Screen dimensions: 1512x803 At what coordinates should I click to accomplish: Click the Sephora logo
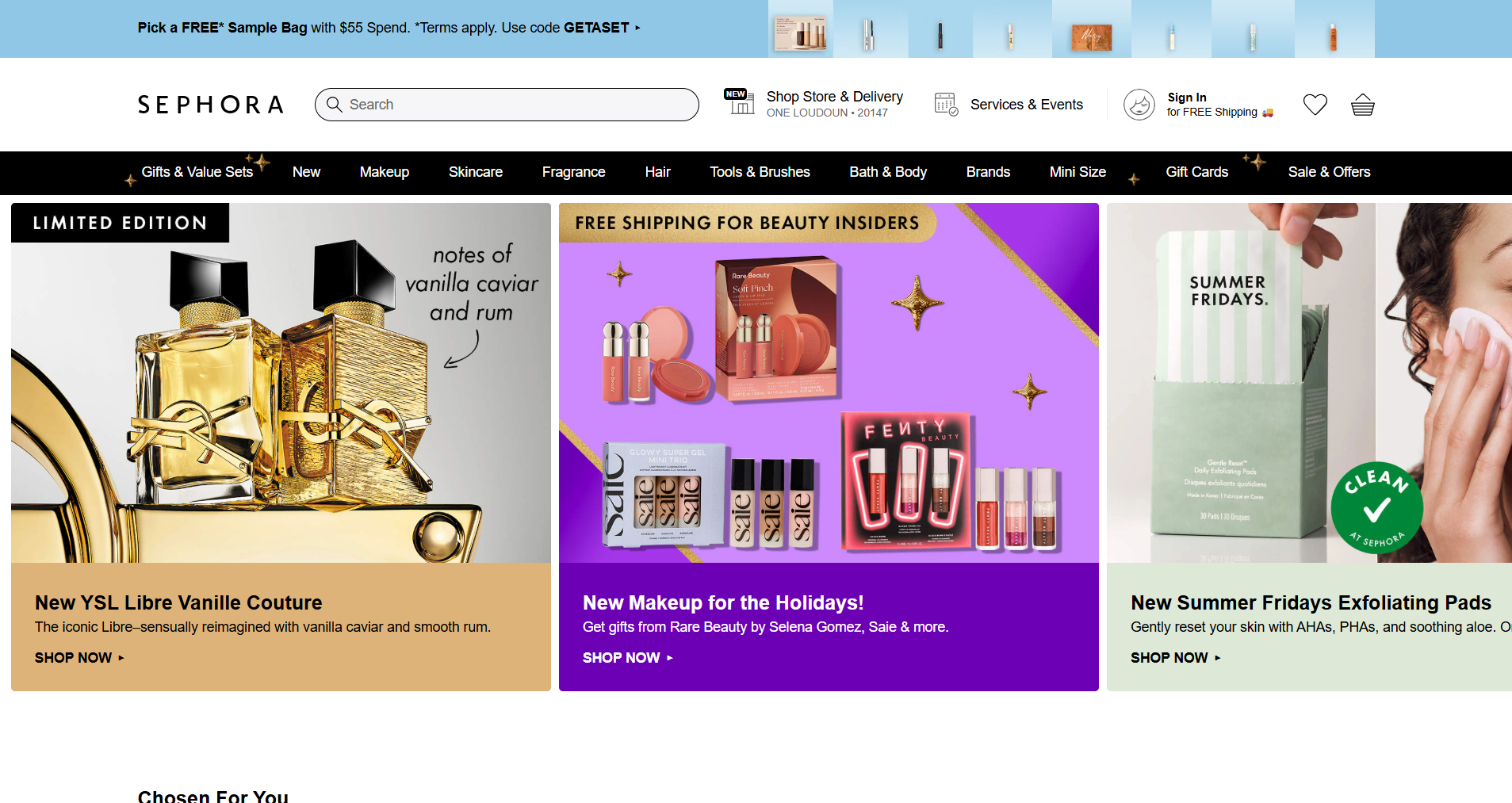pyautogui.click(x=210, y=105)
